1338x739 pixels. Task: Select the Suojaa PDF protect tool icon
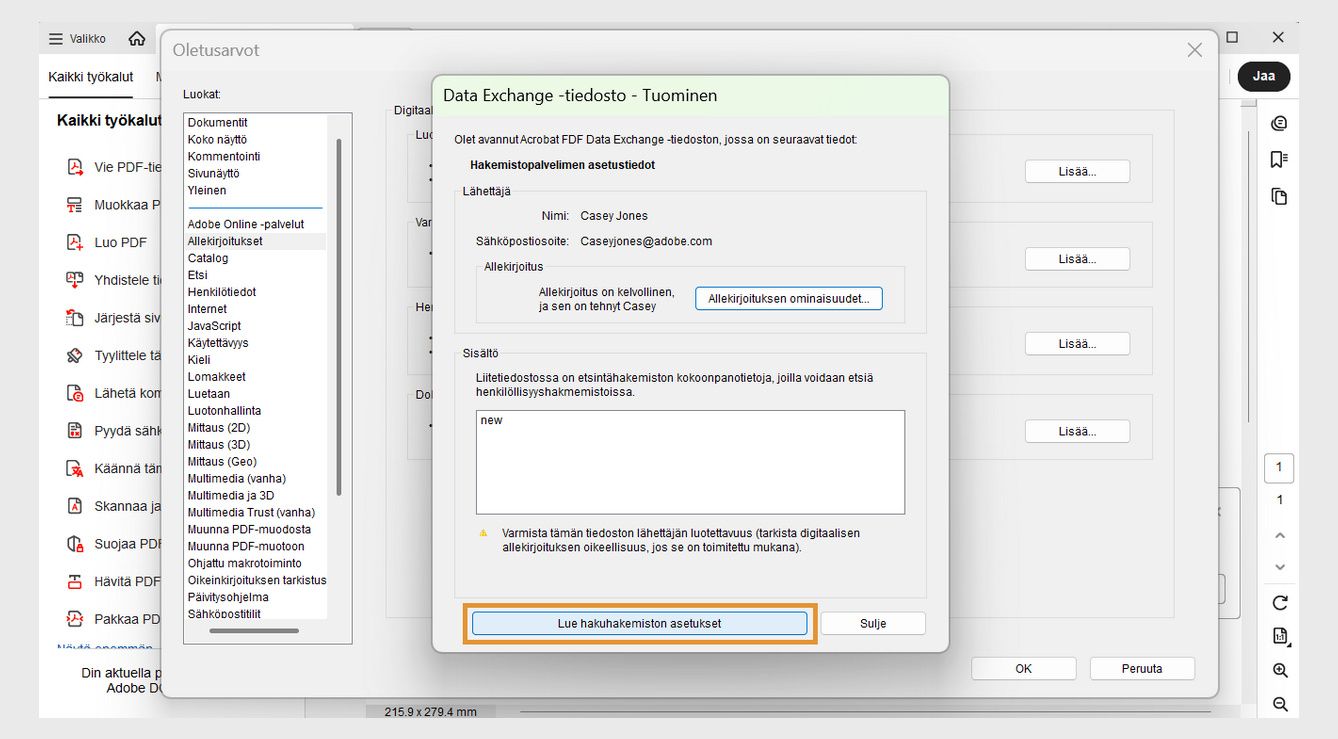(74, 544)
